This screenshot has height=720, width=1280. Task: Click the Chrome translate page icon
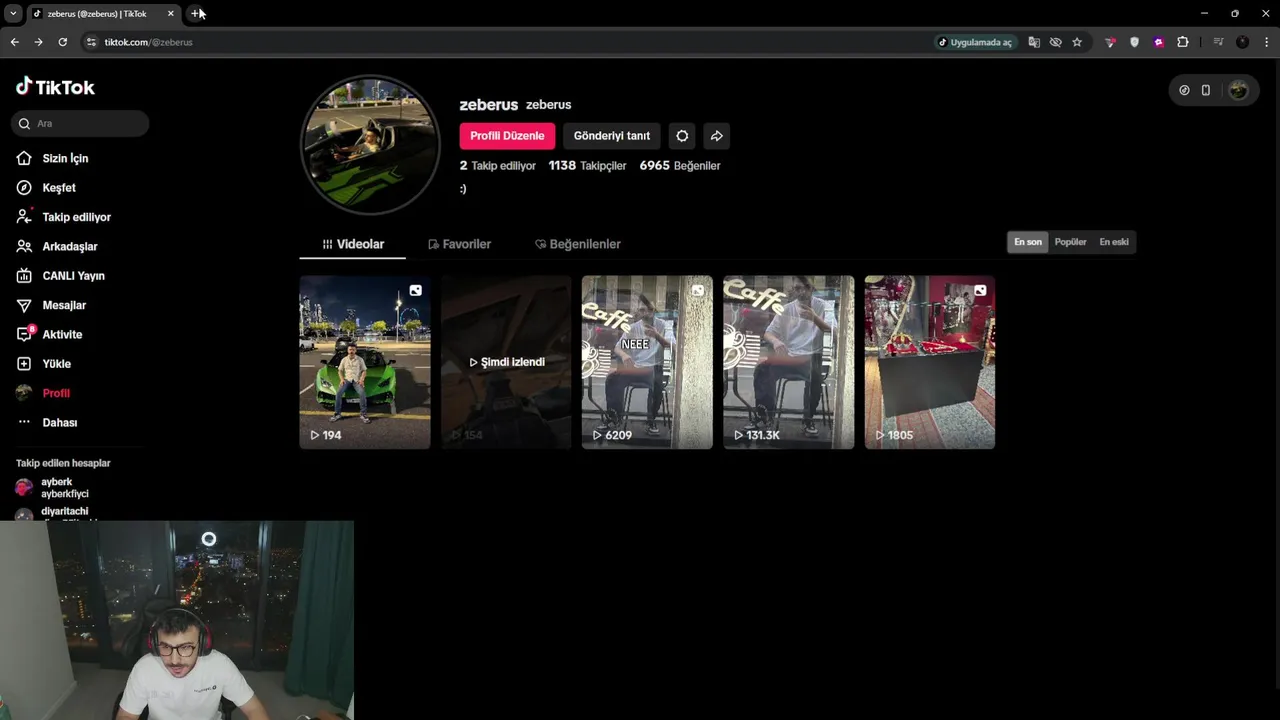1034,42
